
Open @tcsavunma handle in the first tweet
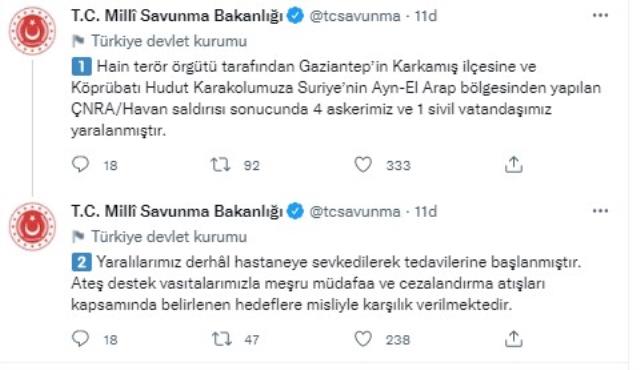click(x=355, y=16)
